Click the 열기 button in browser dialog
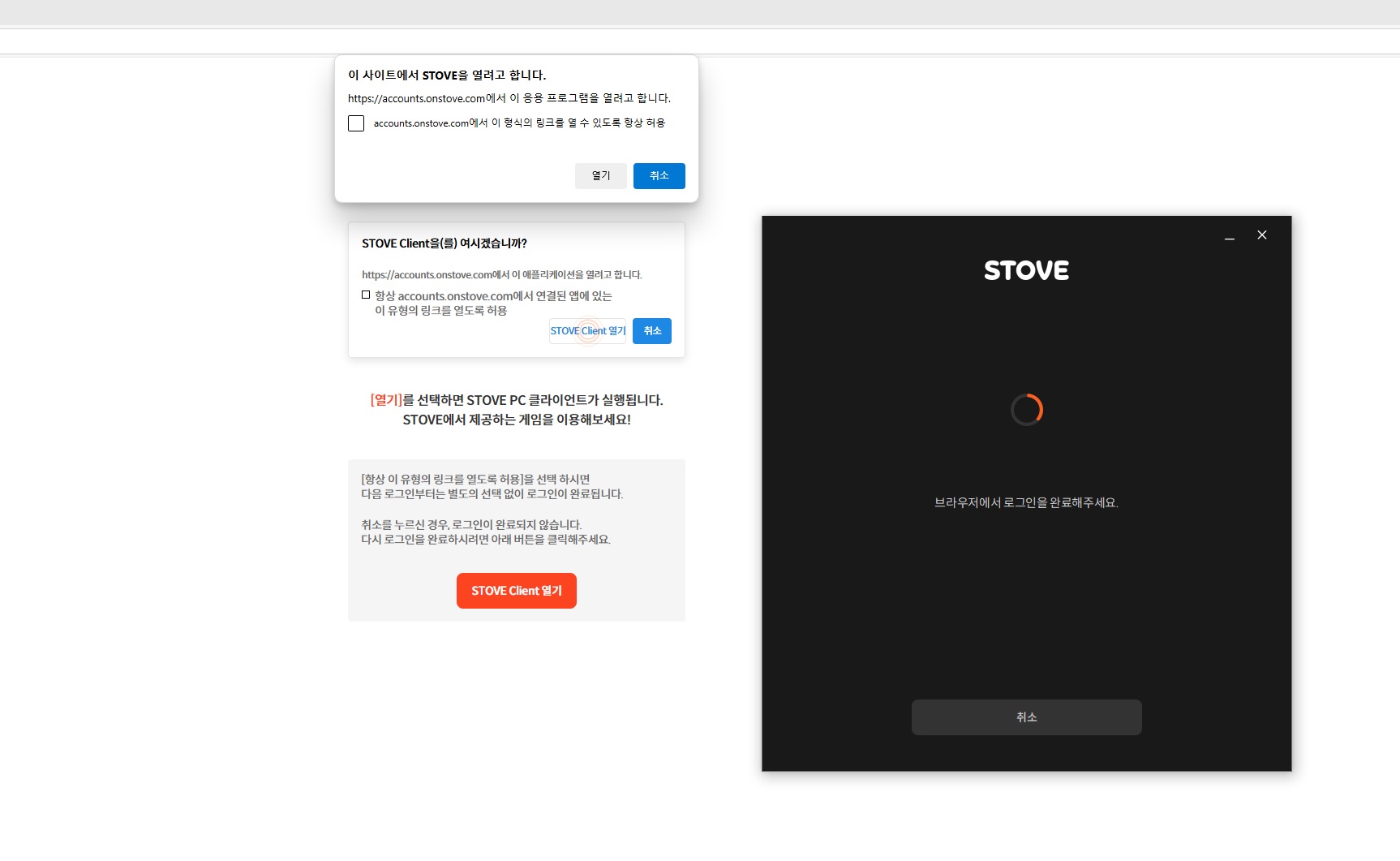 [x=601, y=176]
